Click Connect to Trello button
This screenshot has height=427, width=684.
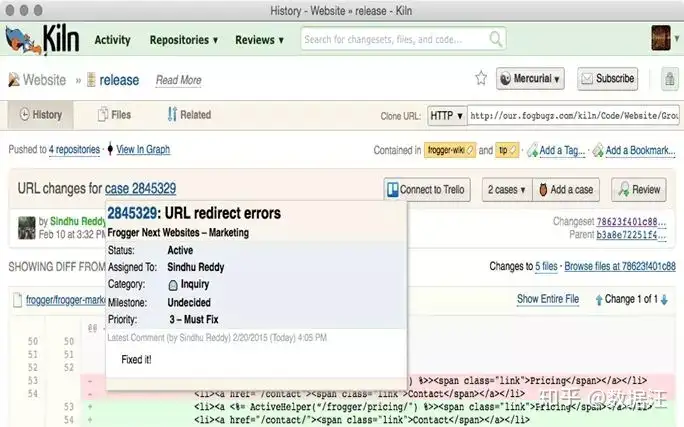pyautogui.click(x=427, y=190)
